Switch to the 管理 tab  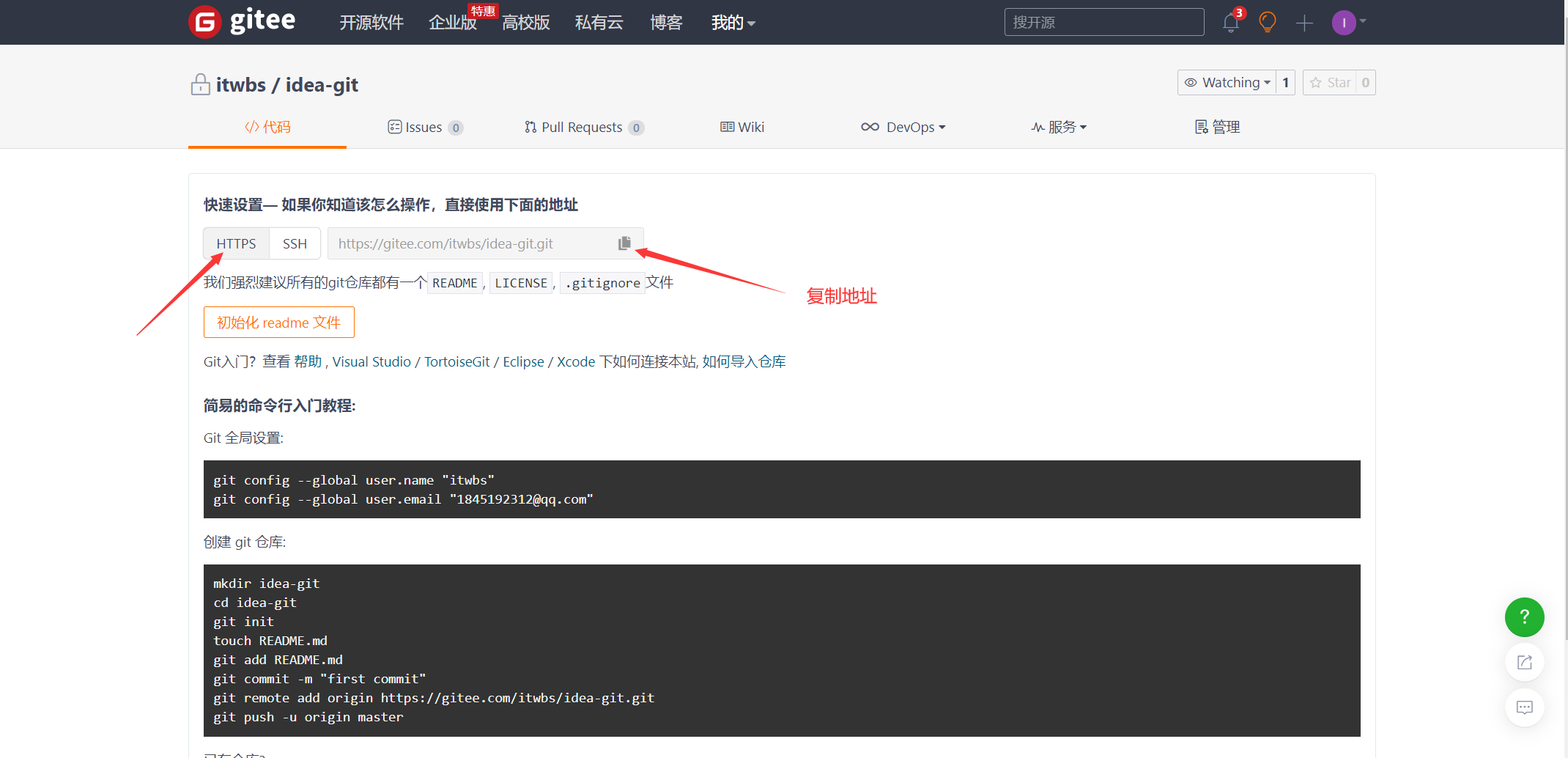pyautogui.click(x=1217, y=127)
